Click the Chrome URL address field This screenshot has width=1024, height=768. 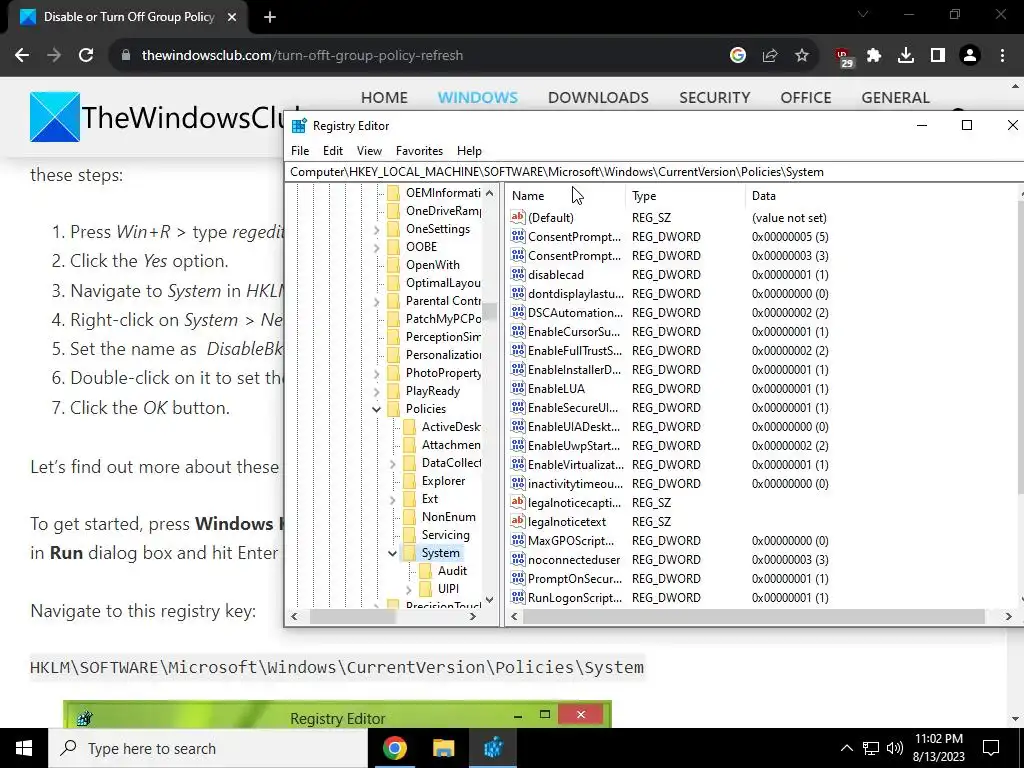tap(418, 56)
